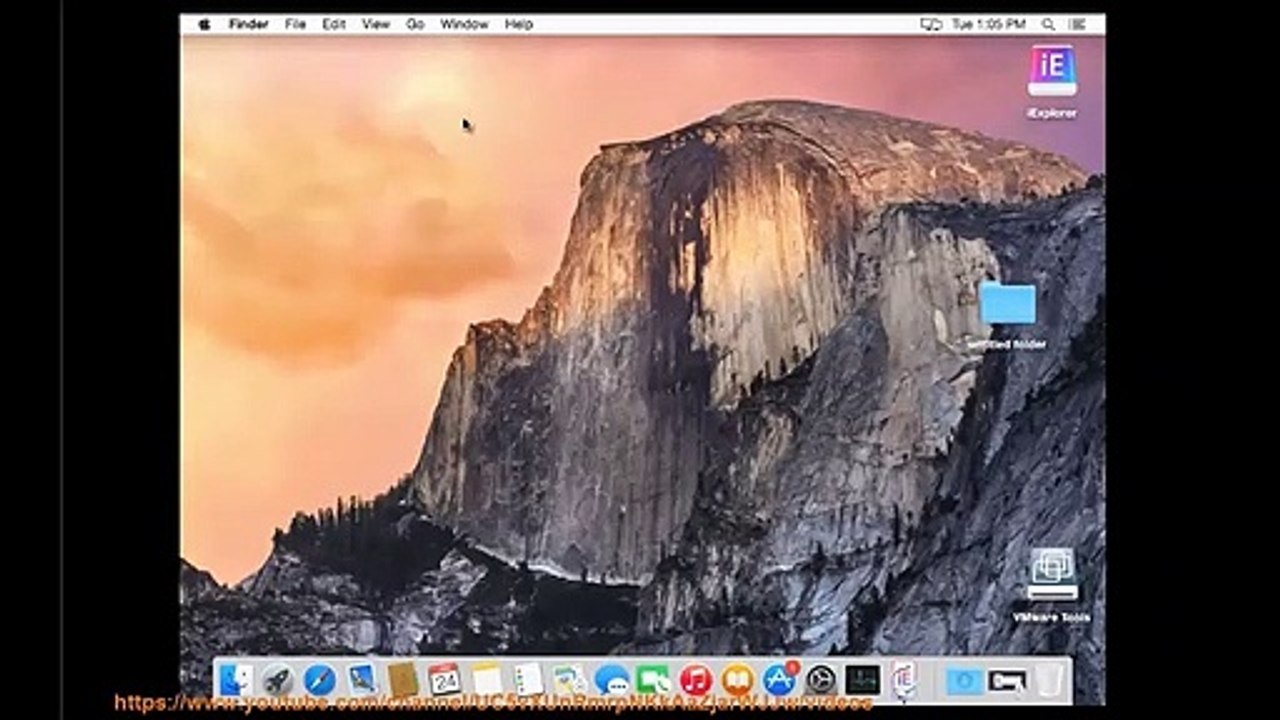The height and width of the screenshot is (720, 1280).
Task: Open the Apple menu
Action: pyautogui.click(x=204, y=24)
